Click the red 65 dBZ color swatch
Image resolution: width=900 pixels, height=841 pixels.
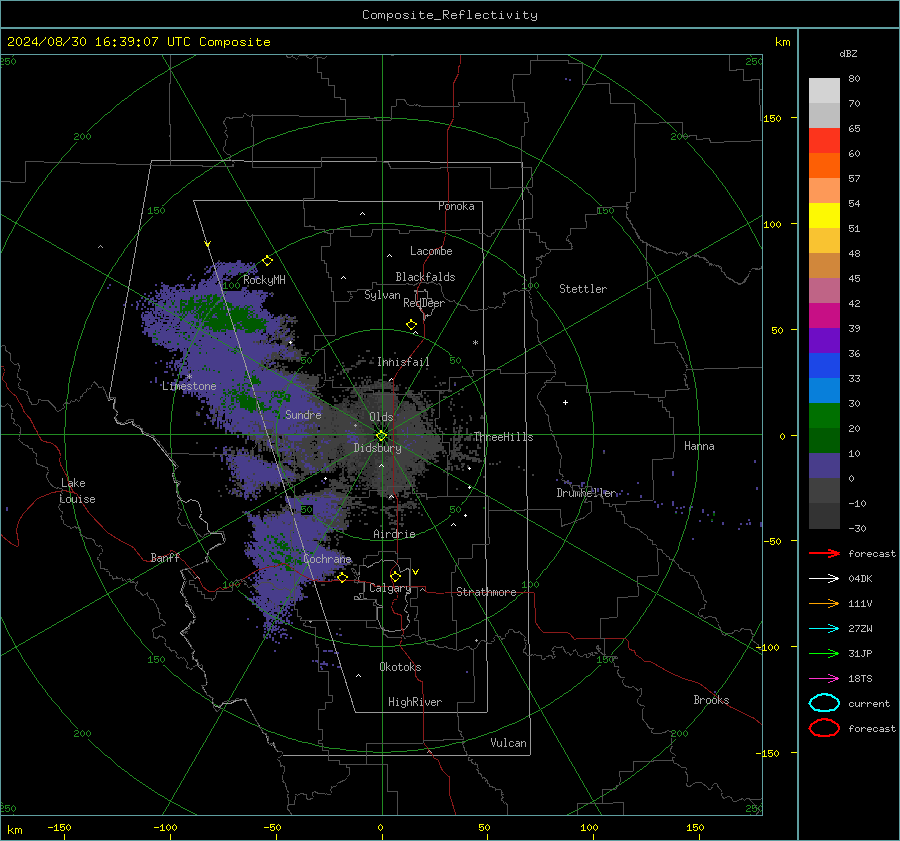point(824,140)
